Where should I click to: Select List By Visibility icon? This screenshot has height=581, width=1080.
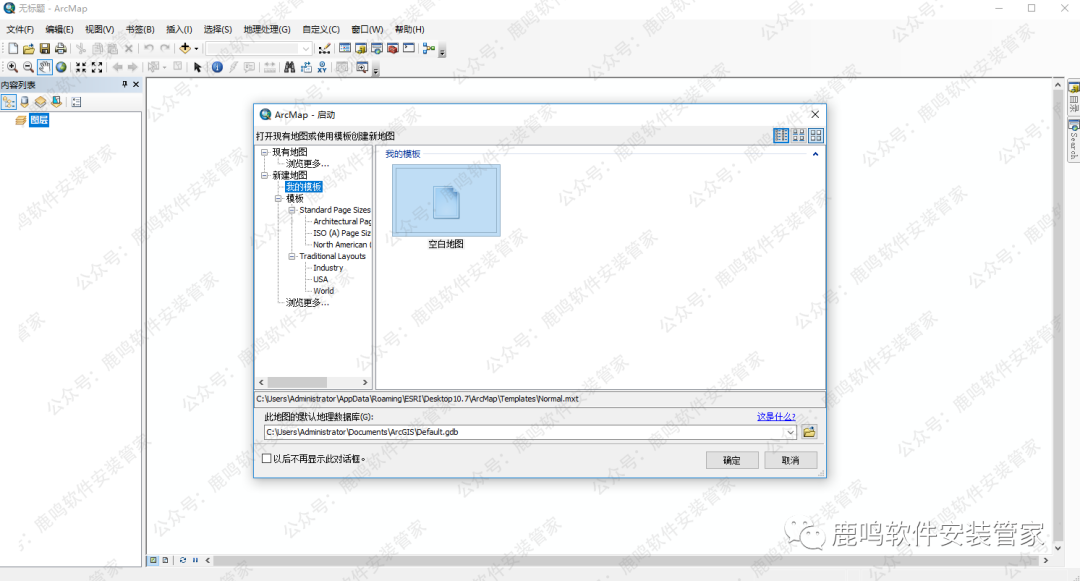pyautogui.click(x=41, y=102)
